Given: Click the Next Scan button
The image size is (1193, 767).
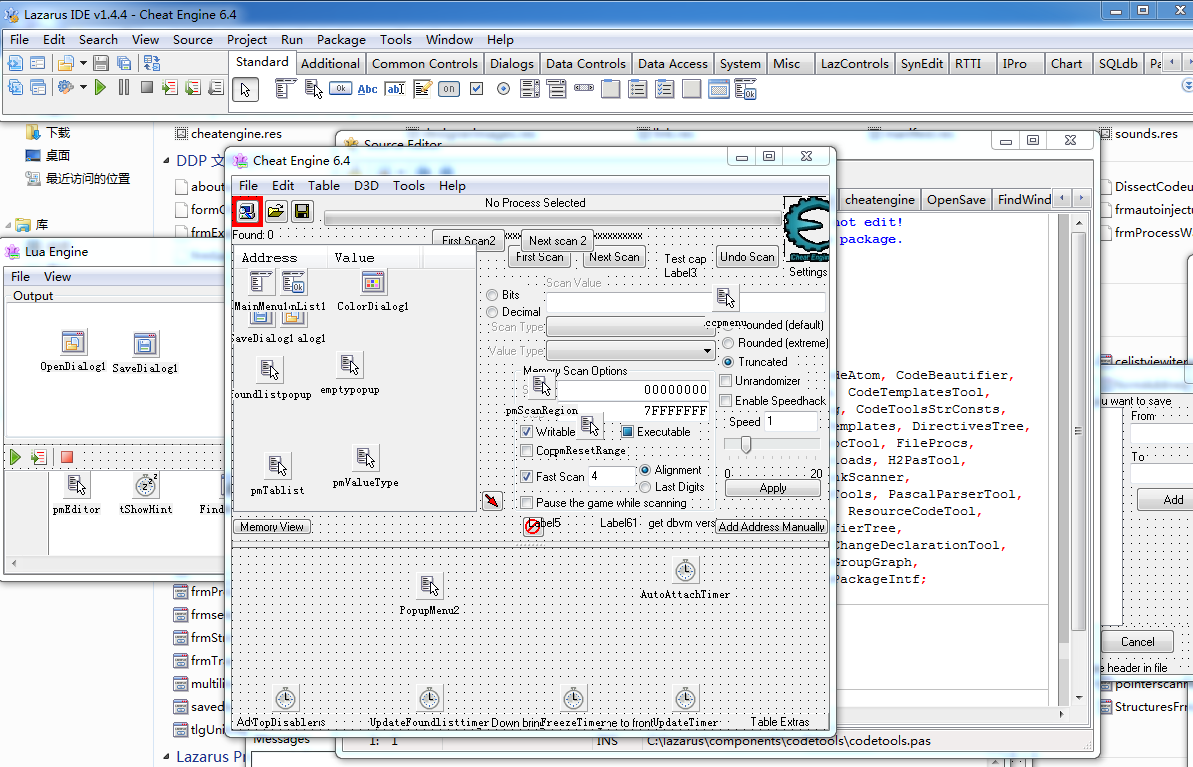Looking at the screenshot, I should 614,257.
